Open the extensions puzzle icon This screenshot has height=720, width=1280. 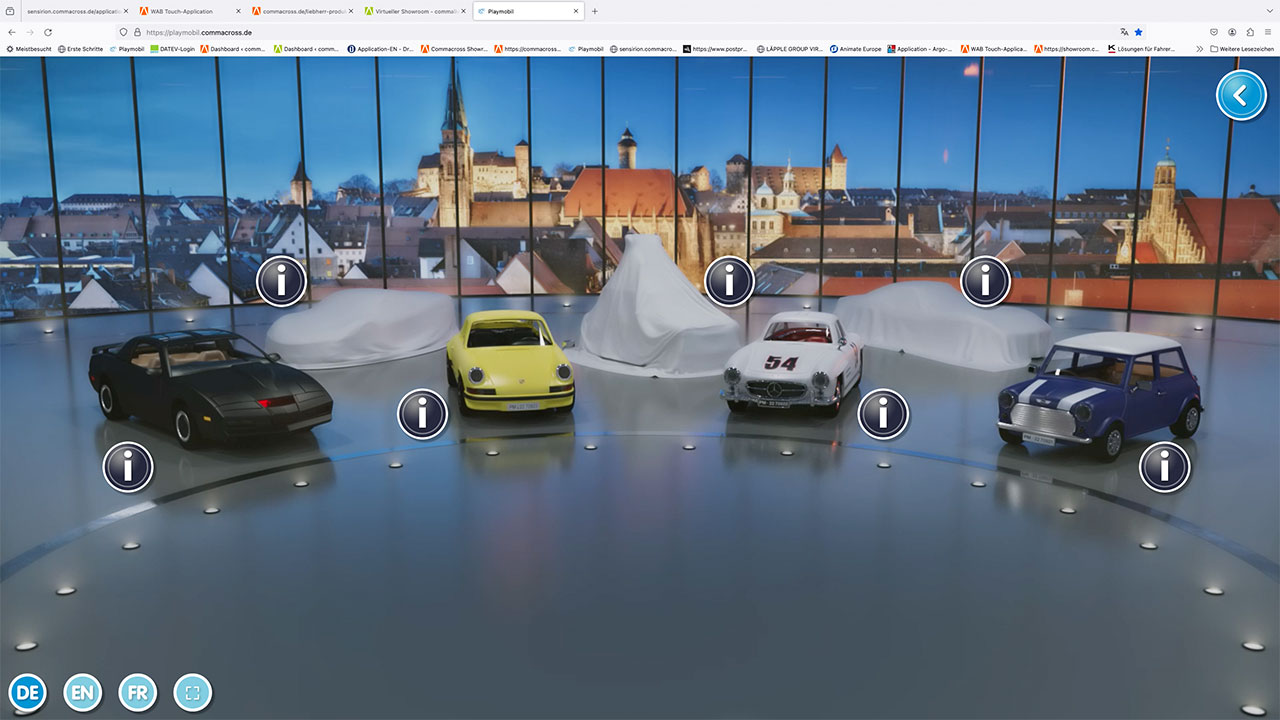[1250, 32]
